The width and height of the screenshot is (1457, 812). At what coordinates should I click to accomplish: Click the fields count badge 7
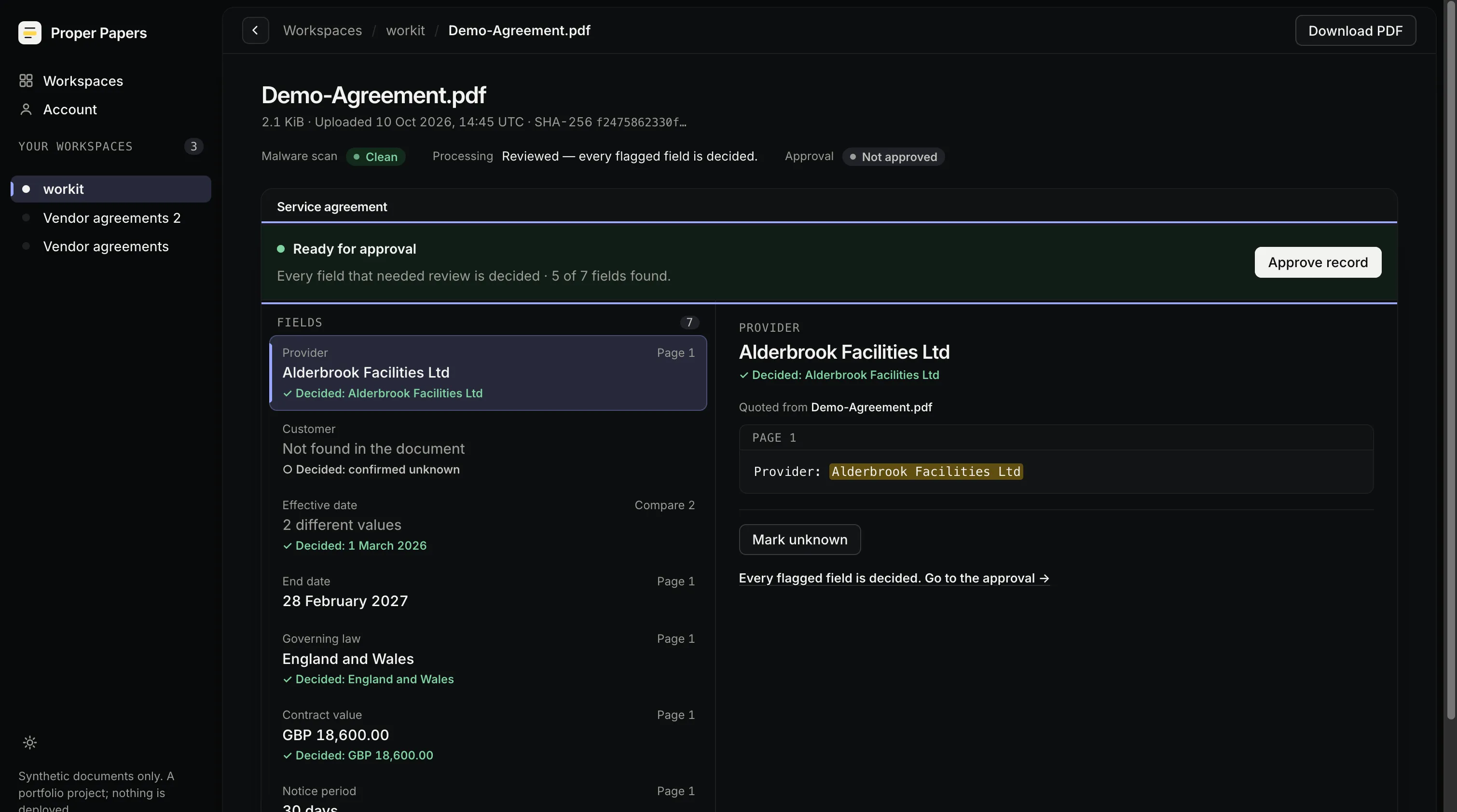689,322
